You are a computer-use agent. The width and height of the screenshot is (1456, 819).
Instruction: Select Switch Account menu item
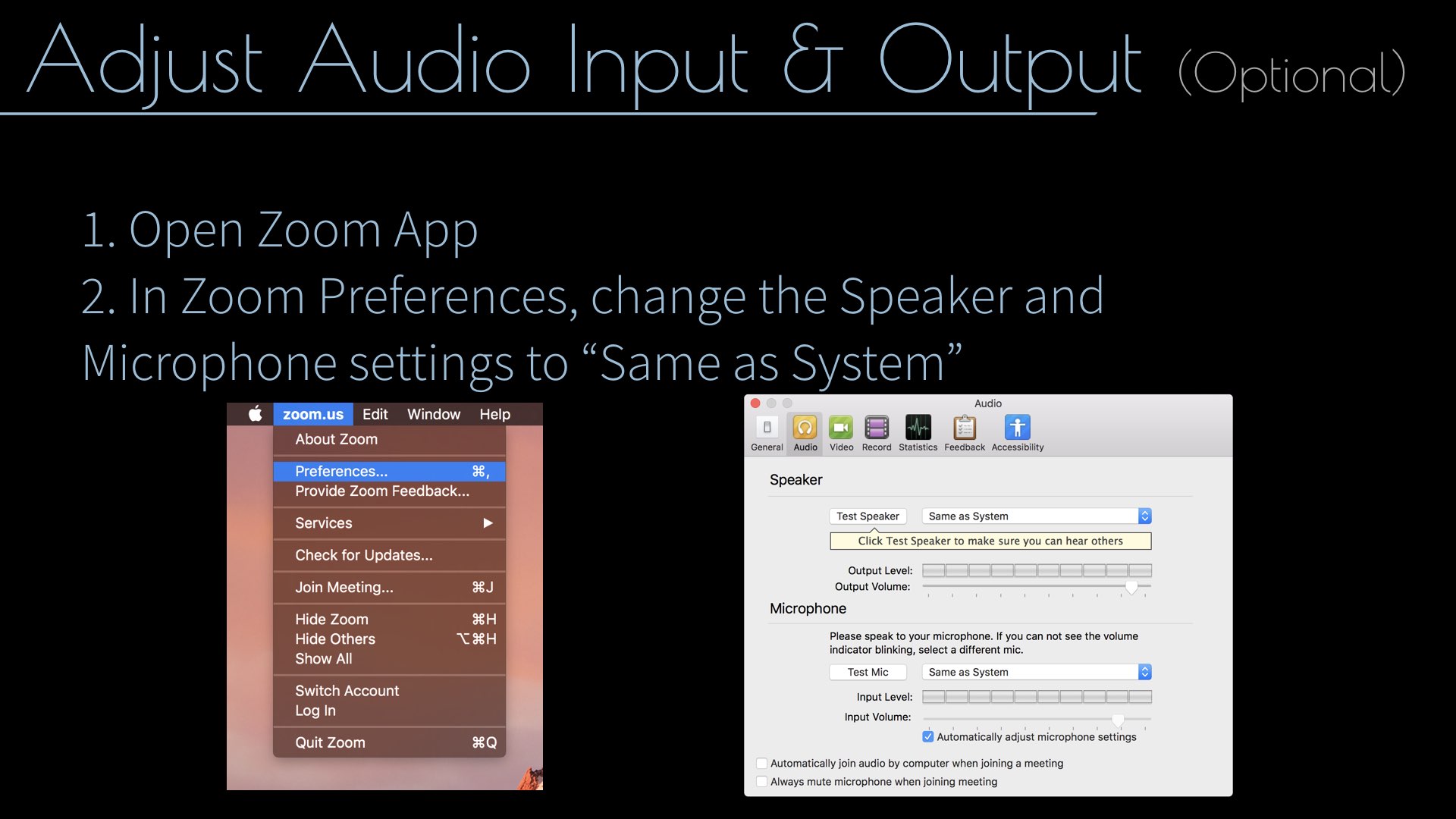[x=389, y=691]
